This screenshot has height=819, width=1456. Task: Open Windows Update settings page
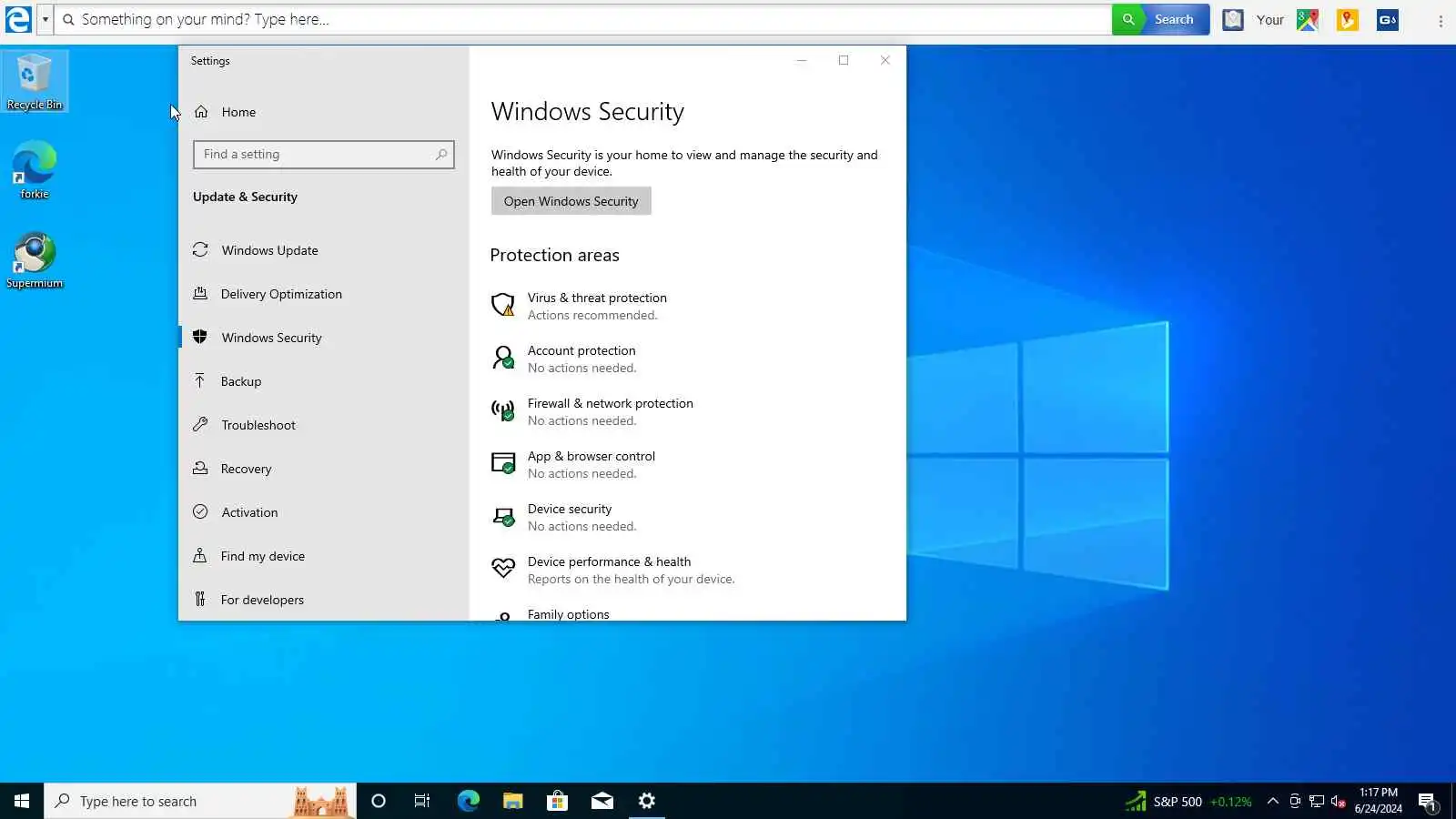click(x=323, y=250)
